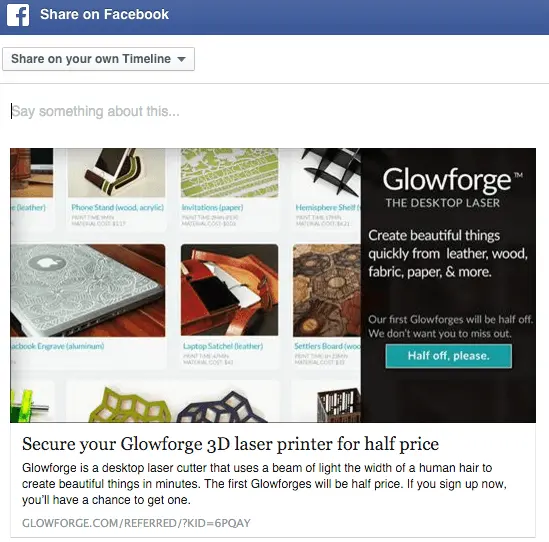Click the dropdown arrow beside Timeline

[x=181, y=59]
